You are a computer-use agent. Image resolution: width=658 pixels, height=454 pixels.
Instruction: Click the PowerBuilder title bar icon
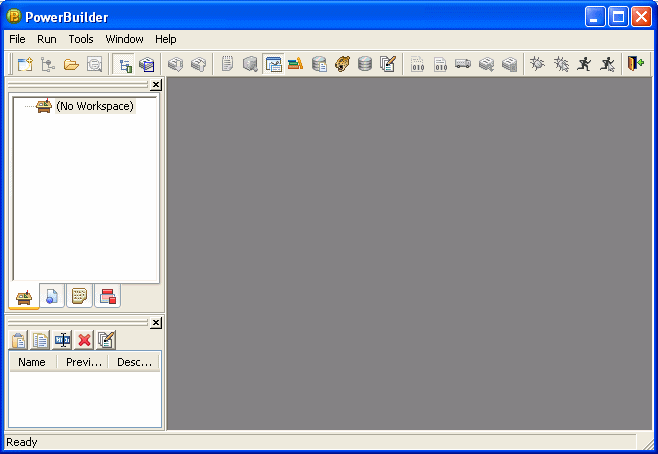pos(13,17)
